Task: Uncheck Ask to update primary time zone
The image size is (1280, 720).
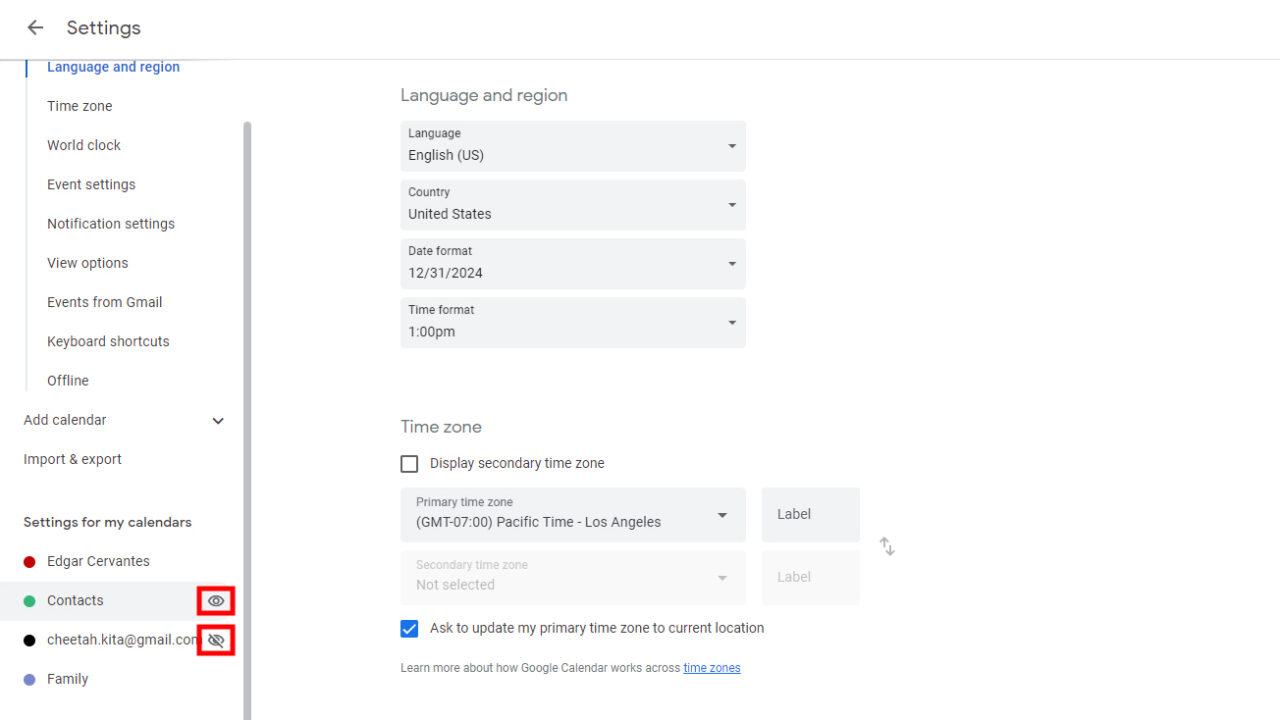Action: pos(409,629)
